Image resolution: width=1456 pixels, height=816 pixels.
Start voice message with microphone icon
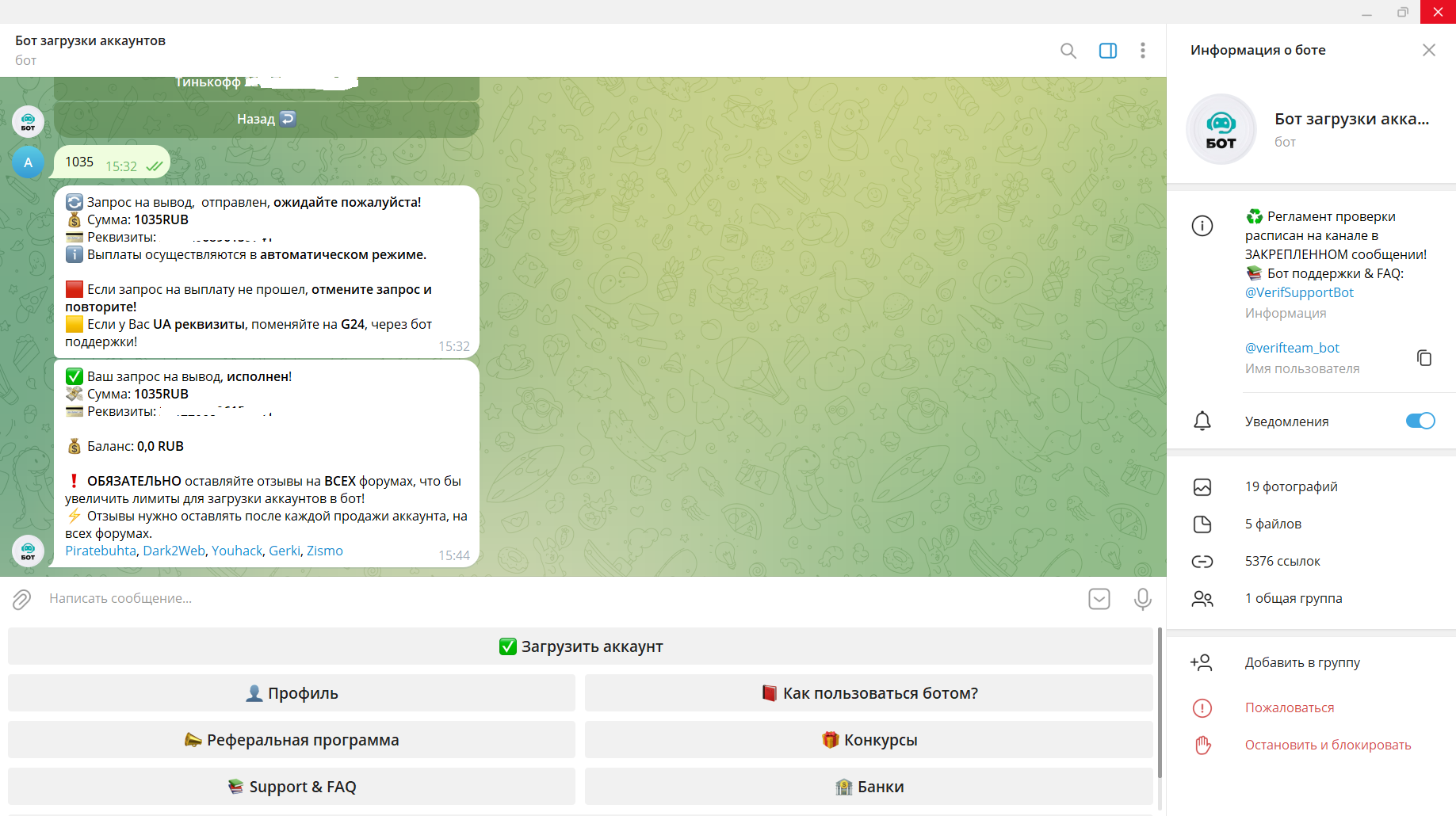[x=1142, y=599]
